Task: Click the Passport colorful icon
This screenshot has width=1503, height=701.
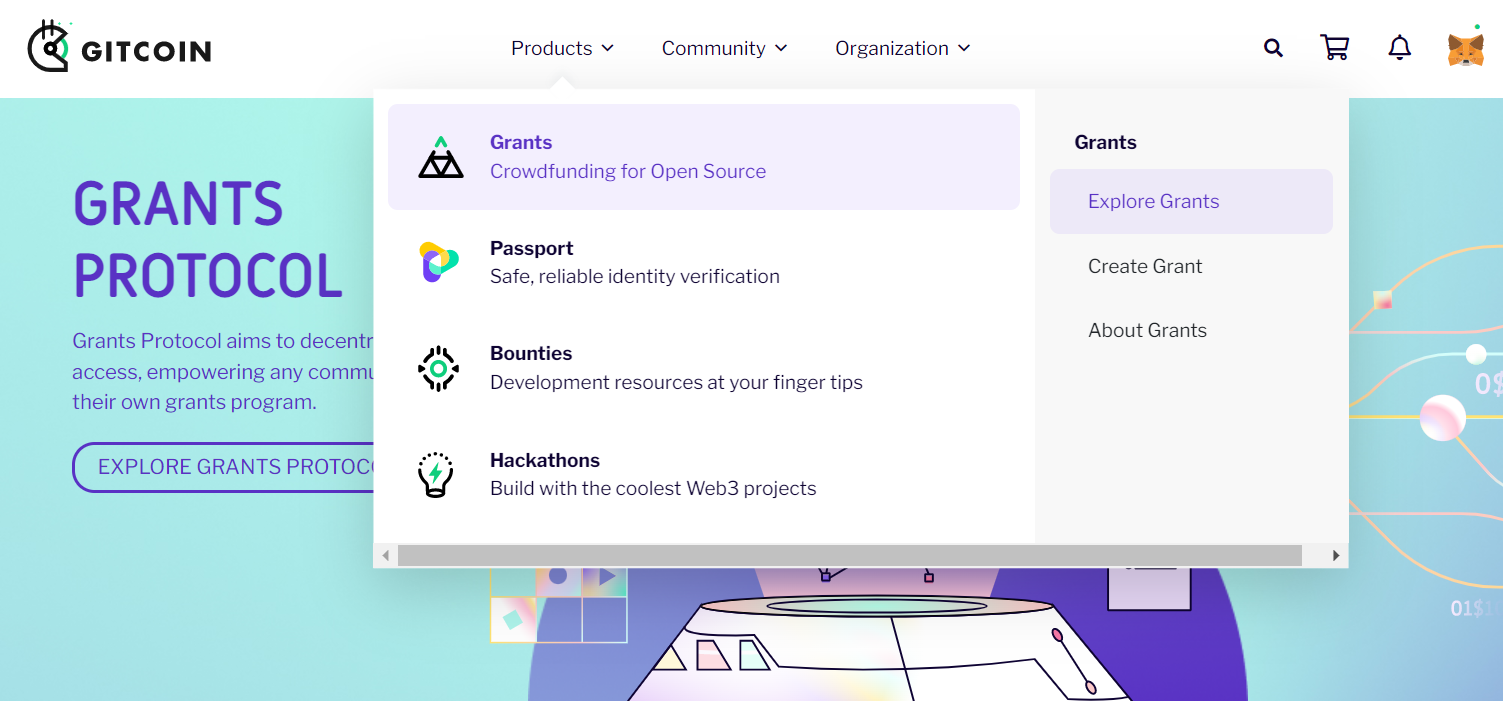Action: point(438,262)
